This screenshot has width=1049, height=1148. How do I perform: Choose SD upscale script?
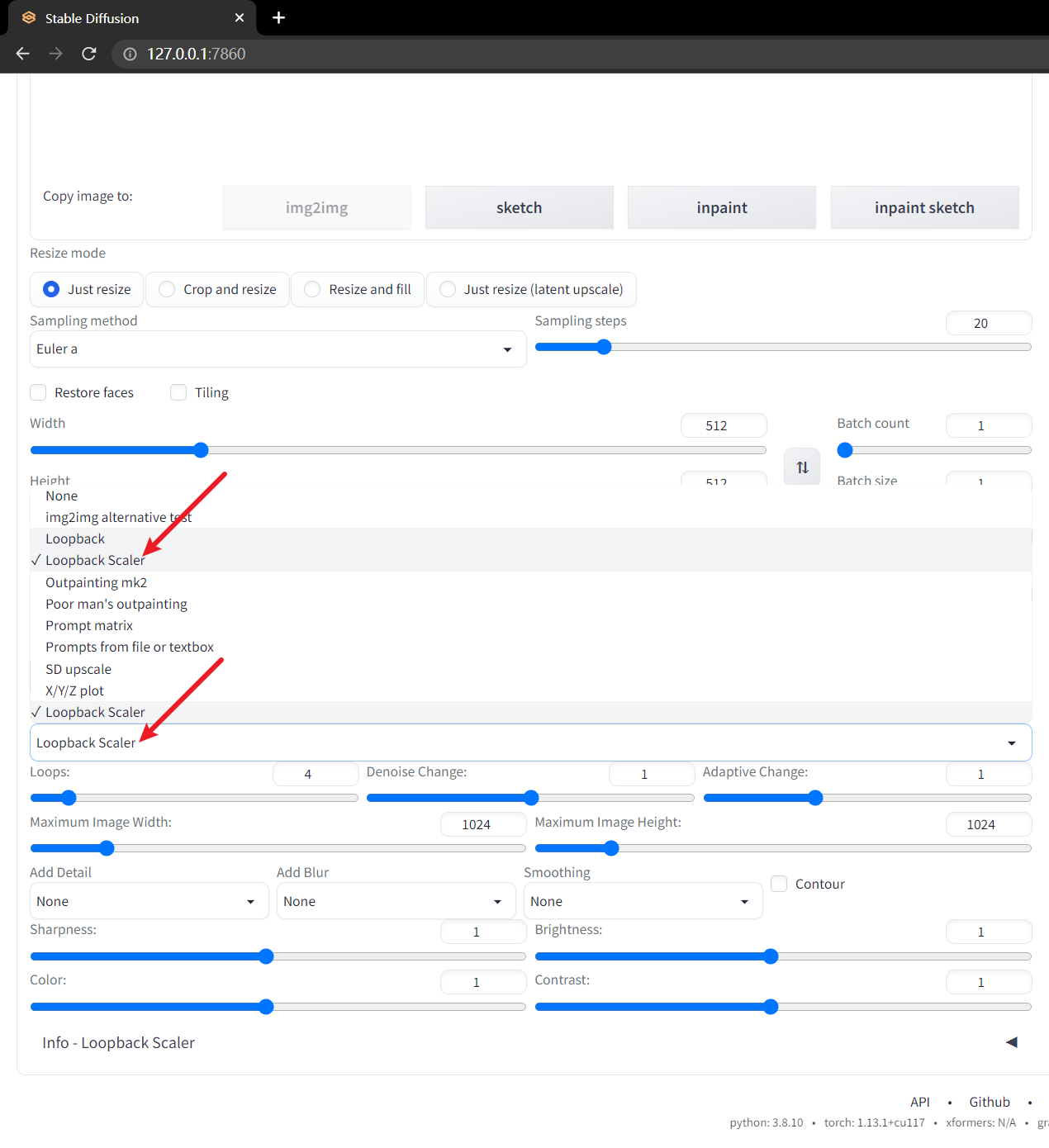pyautogui.click(x=531, y=669)
